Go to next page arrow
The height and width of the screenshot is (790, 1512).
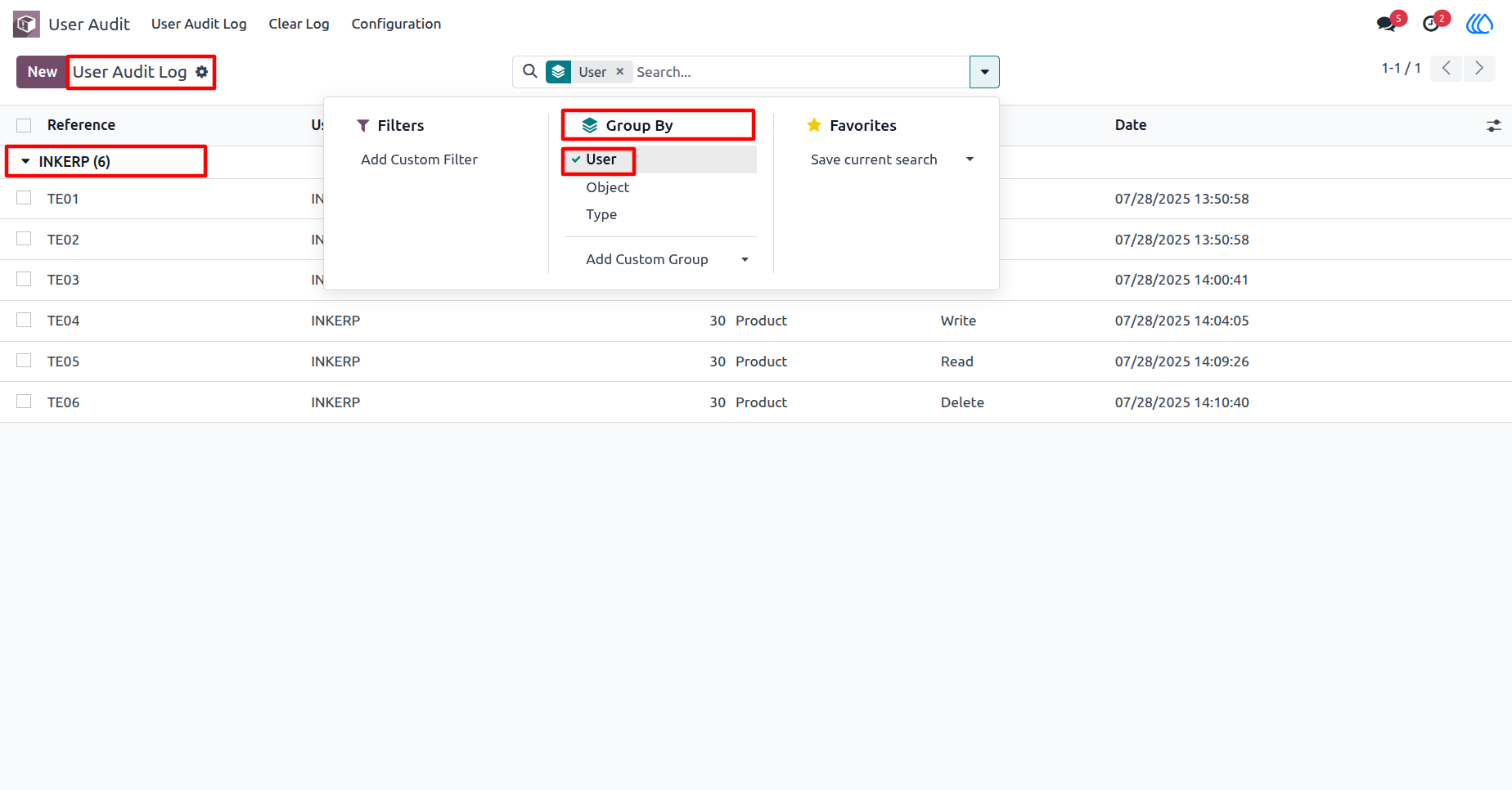pyautogui.click(x=1479, y=68)
